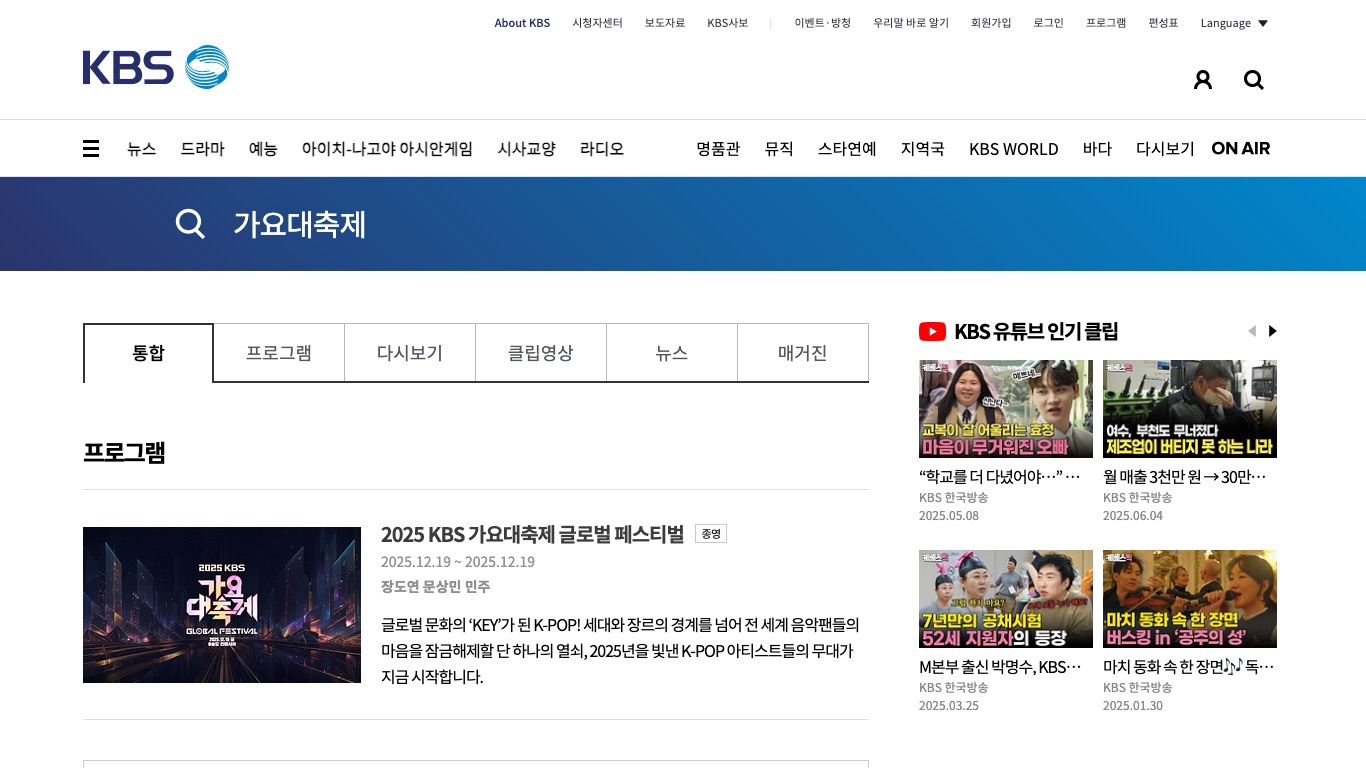Open the 스타연예 menu

(x=847, y=149)
